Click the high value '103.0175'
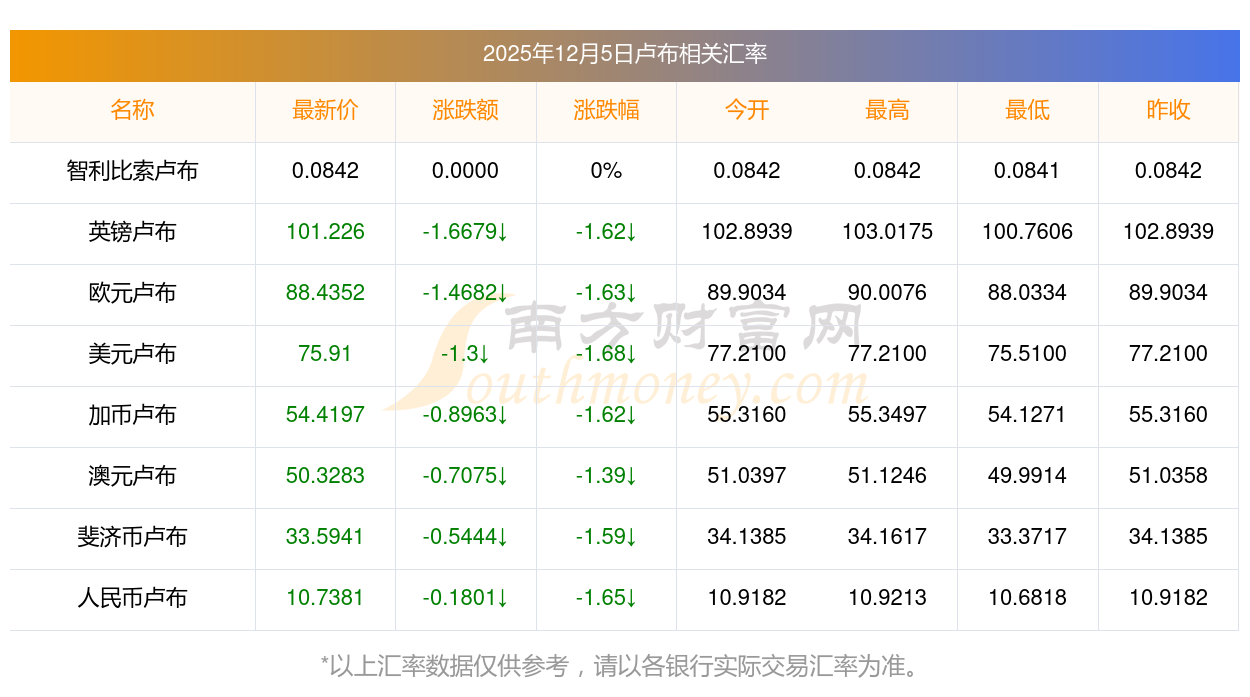The height and width of the screenshot is (697, 1250). pos(887,232)
